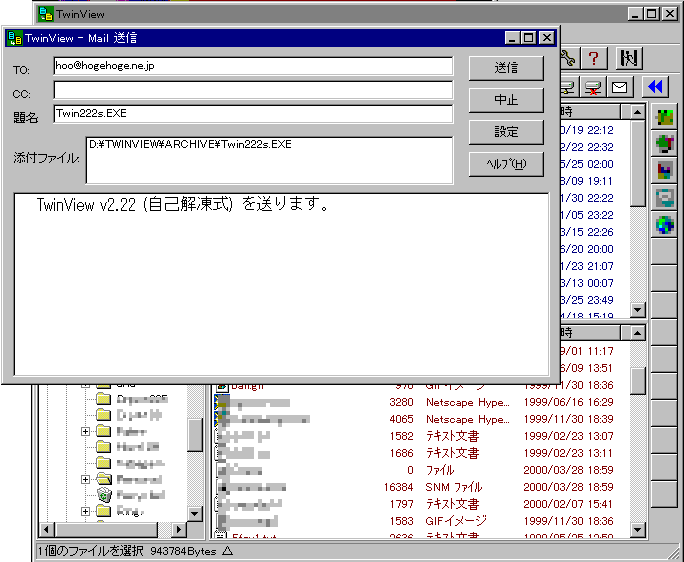684x562 pixels.
Task: Sort by the lower pane's 時 column header
Action: (x=590, y=333)
